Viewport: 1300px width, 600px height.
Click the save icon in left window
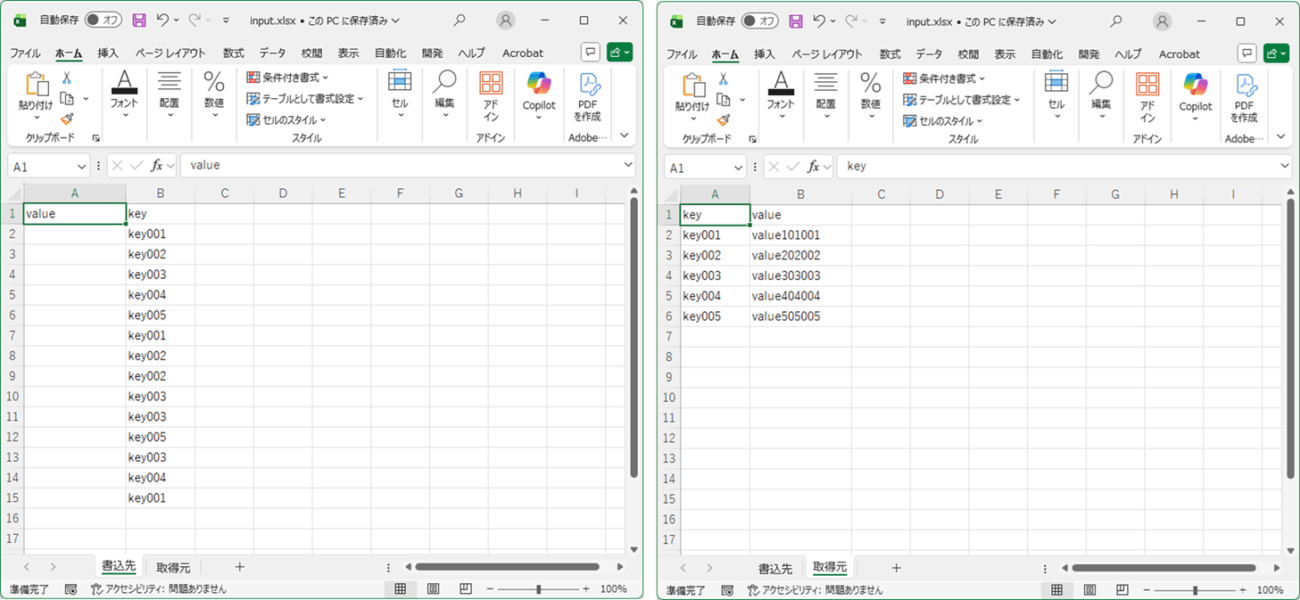pyautogui.click(x=139, y=20)
